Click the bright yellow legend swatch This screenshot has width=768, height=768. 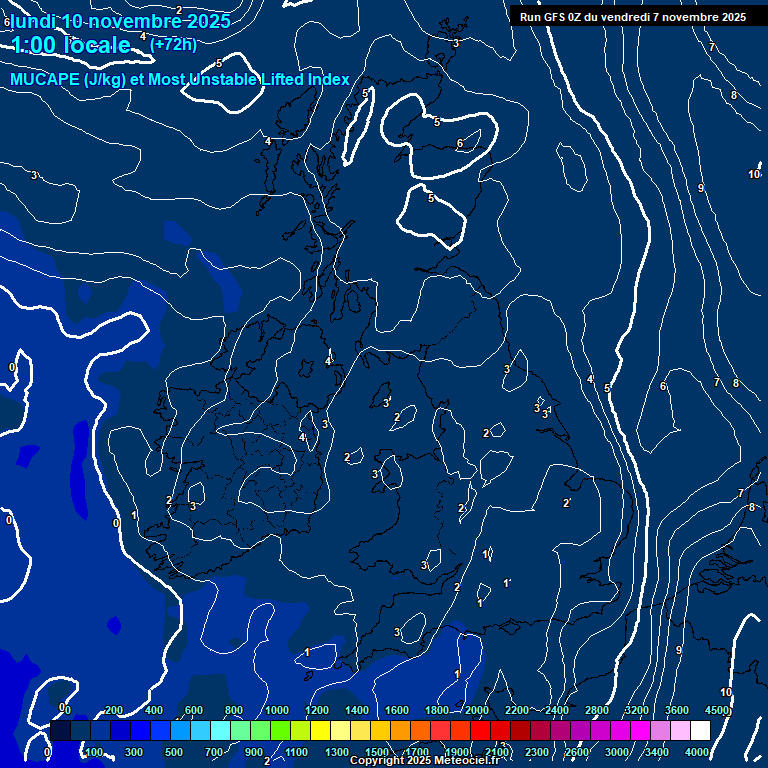click(320, 730)
